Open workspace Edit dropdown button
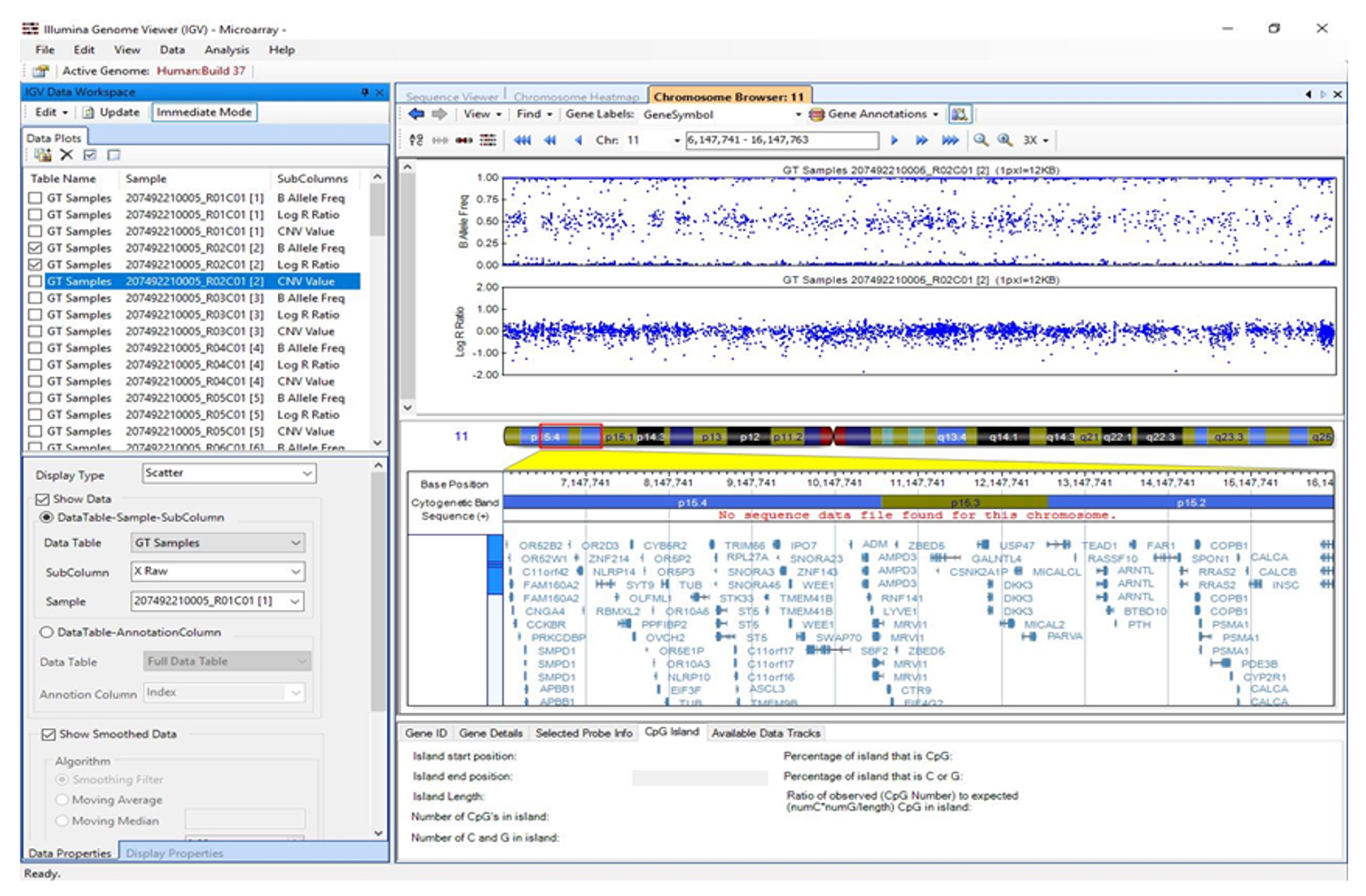 51,112
